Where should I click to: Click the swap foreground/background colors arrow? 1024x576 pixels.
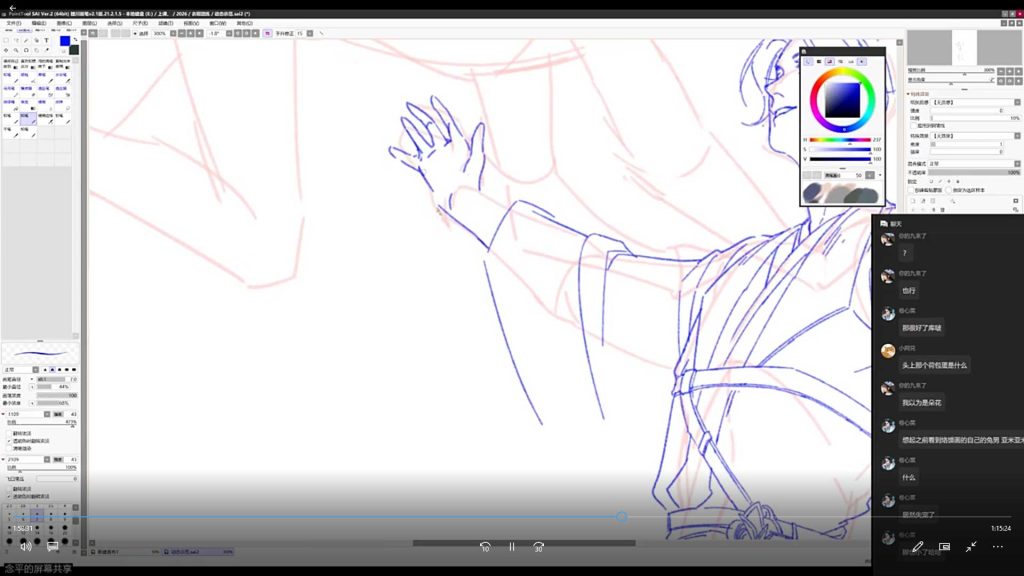(x=75, y=40)
